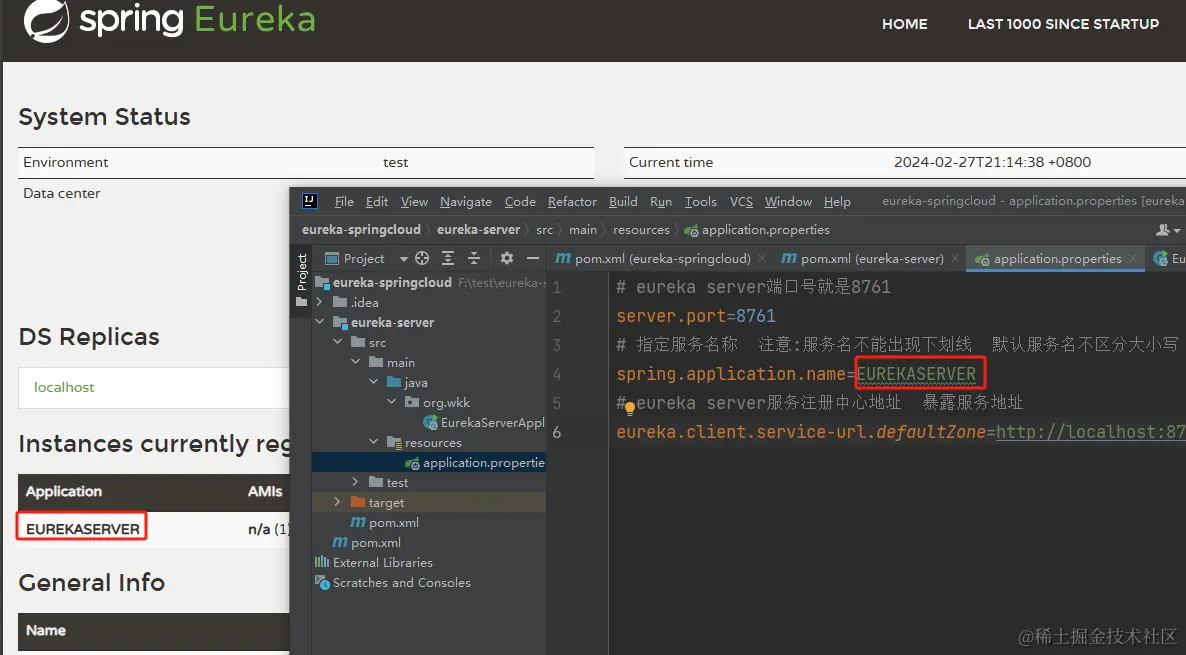Screen dimensions: 1186x655
Task: Open the VCS menu
Action: point(741,201)
